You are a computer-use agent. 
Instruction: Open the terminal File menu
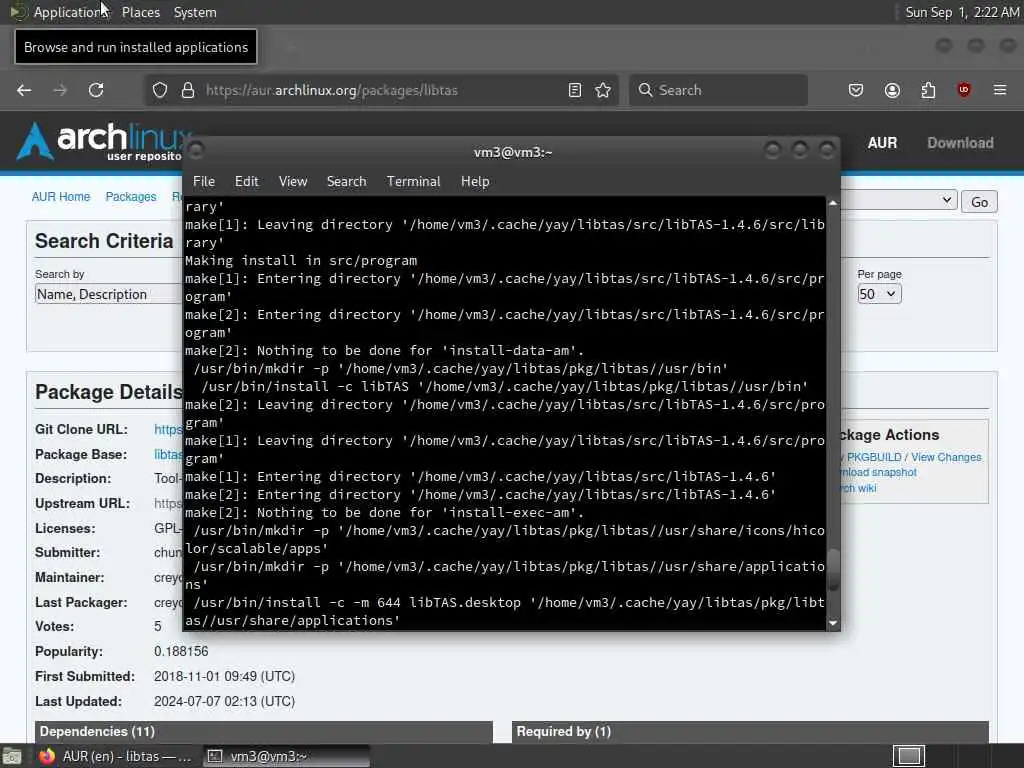point(204,182)
